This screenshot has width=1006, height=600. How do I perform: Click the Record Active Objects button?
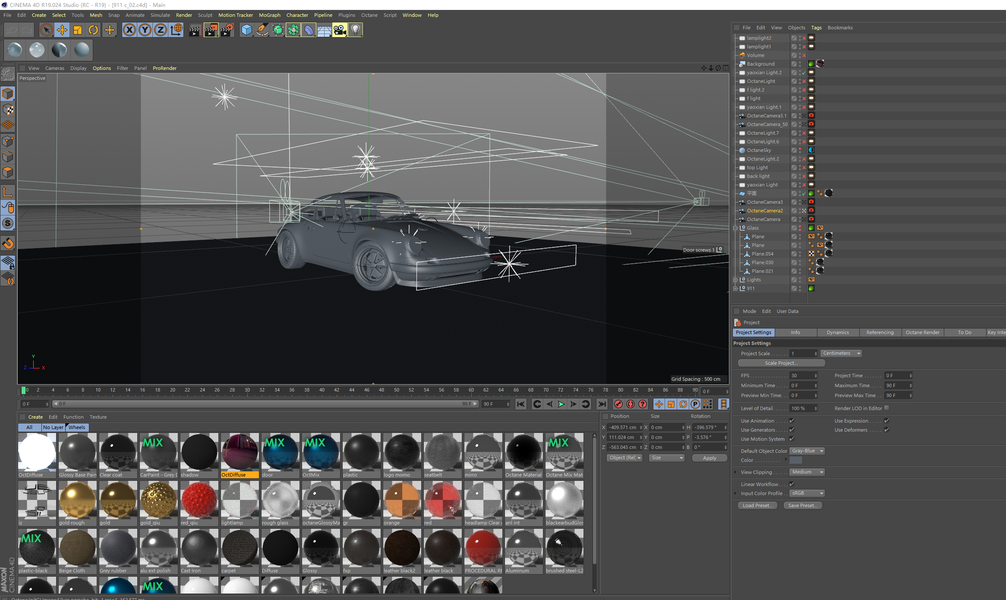coord(618,404)
